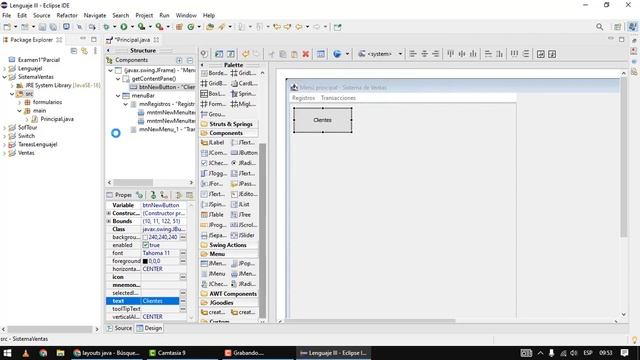This screenshot has height=360, width=640.
Task: Select JButton in the Palette
Action: (x=244, y=153)
